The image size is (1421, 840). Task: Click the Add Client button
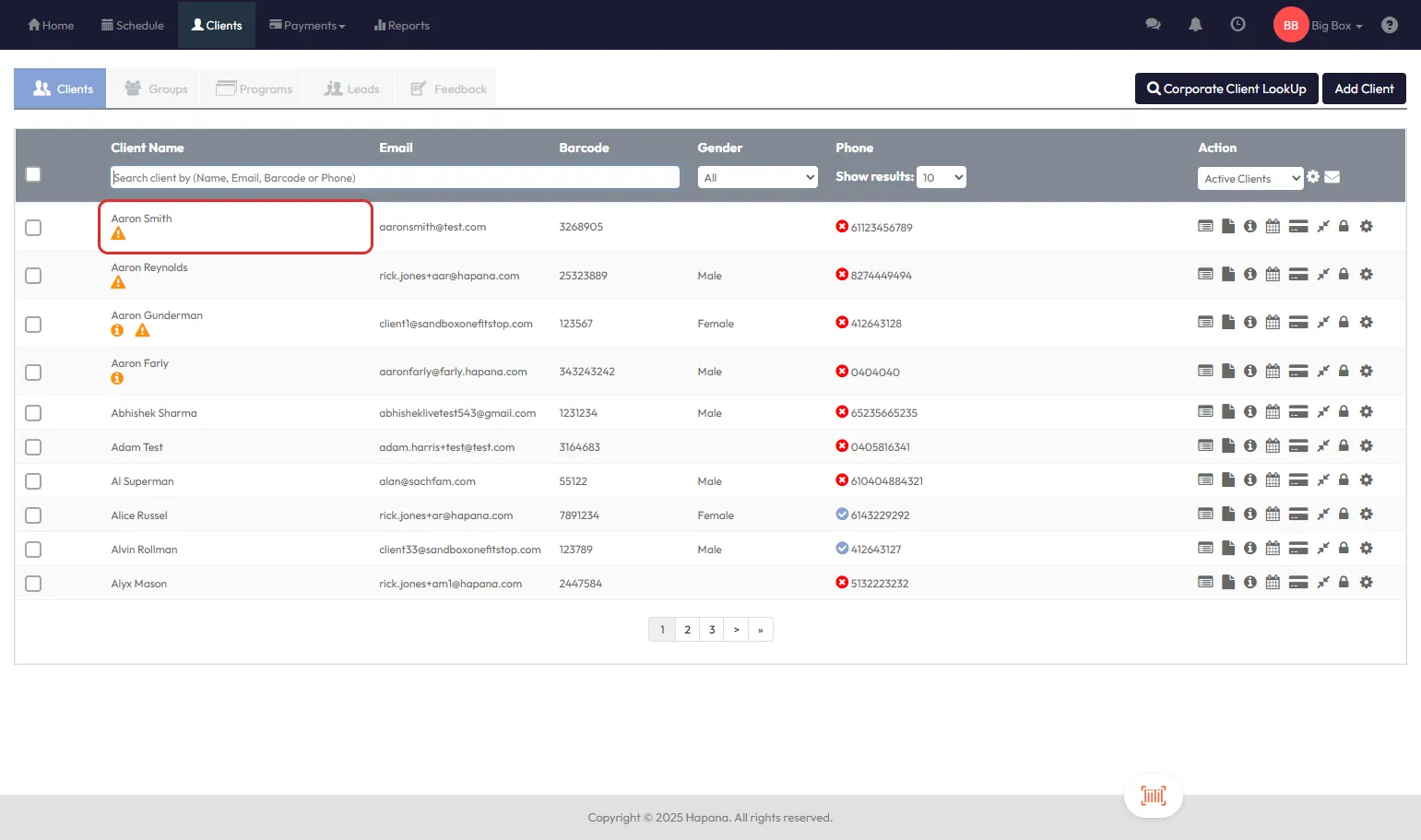click(x=1363, y=89)
